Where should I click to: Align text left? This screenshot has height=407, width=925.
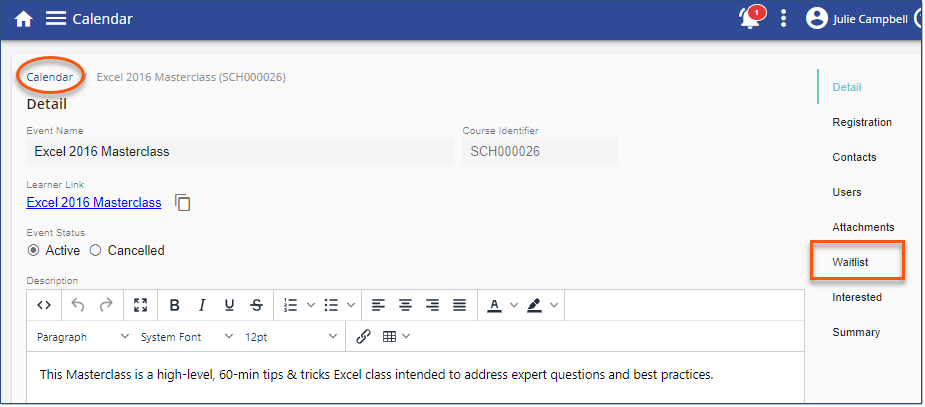(378, 305)
